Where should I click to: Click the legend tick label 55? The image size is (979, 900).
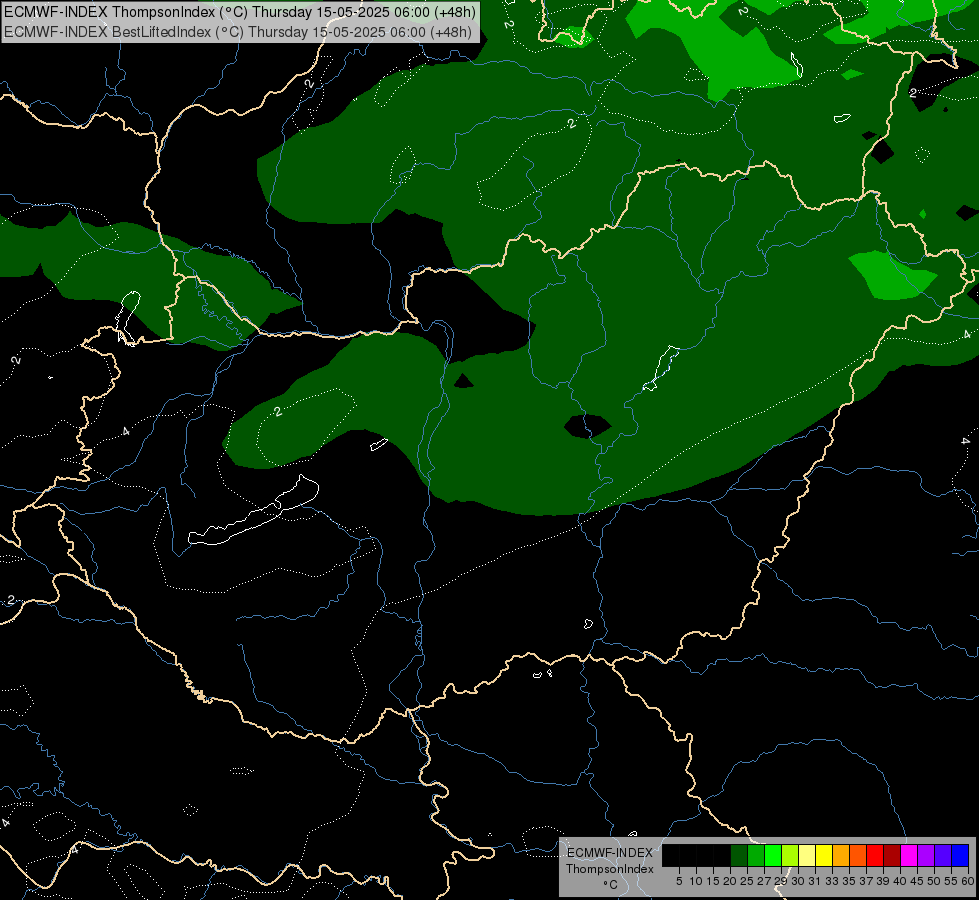[x=951, y=881]
